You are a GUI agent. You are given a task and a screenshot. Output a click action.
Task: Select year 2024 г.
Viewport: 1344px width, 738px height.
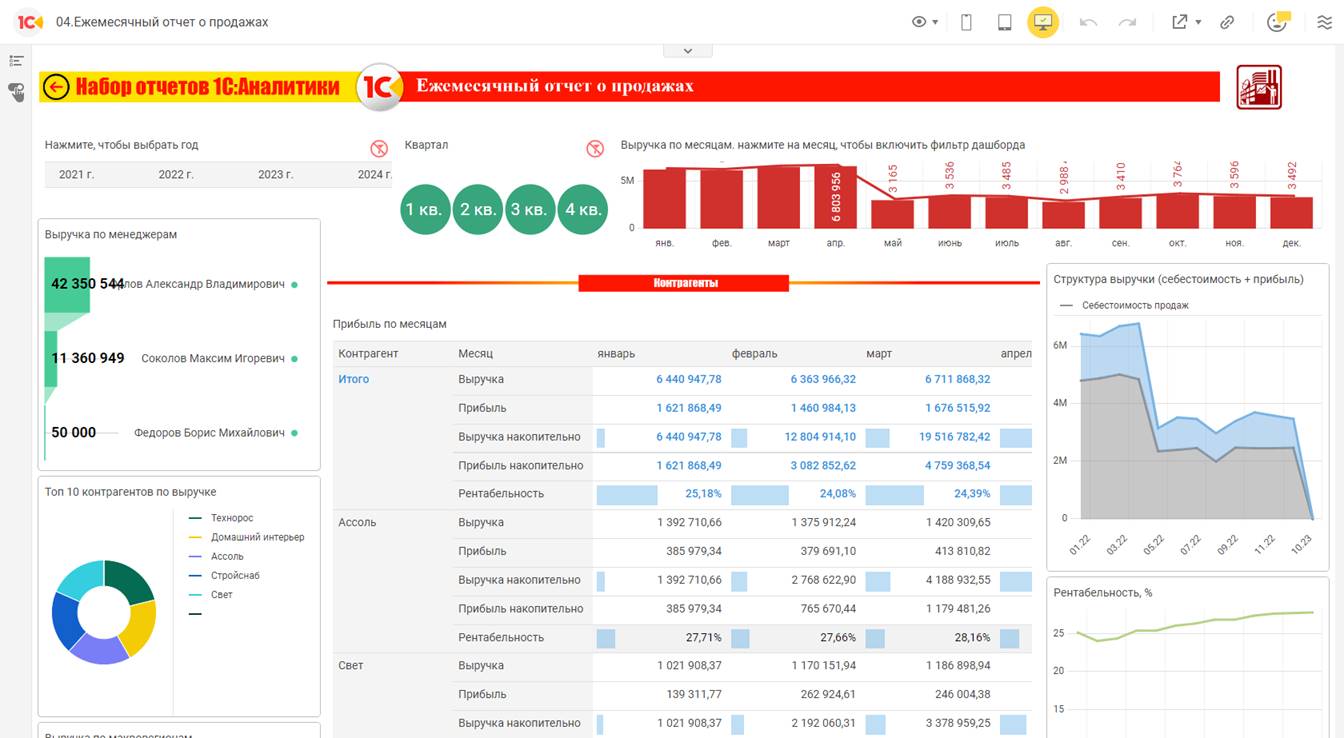click(x=374, y=174)
